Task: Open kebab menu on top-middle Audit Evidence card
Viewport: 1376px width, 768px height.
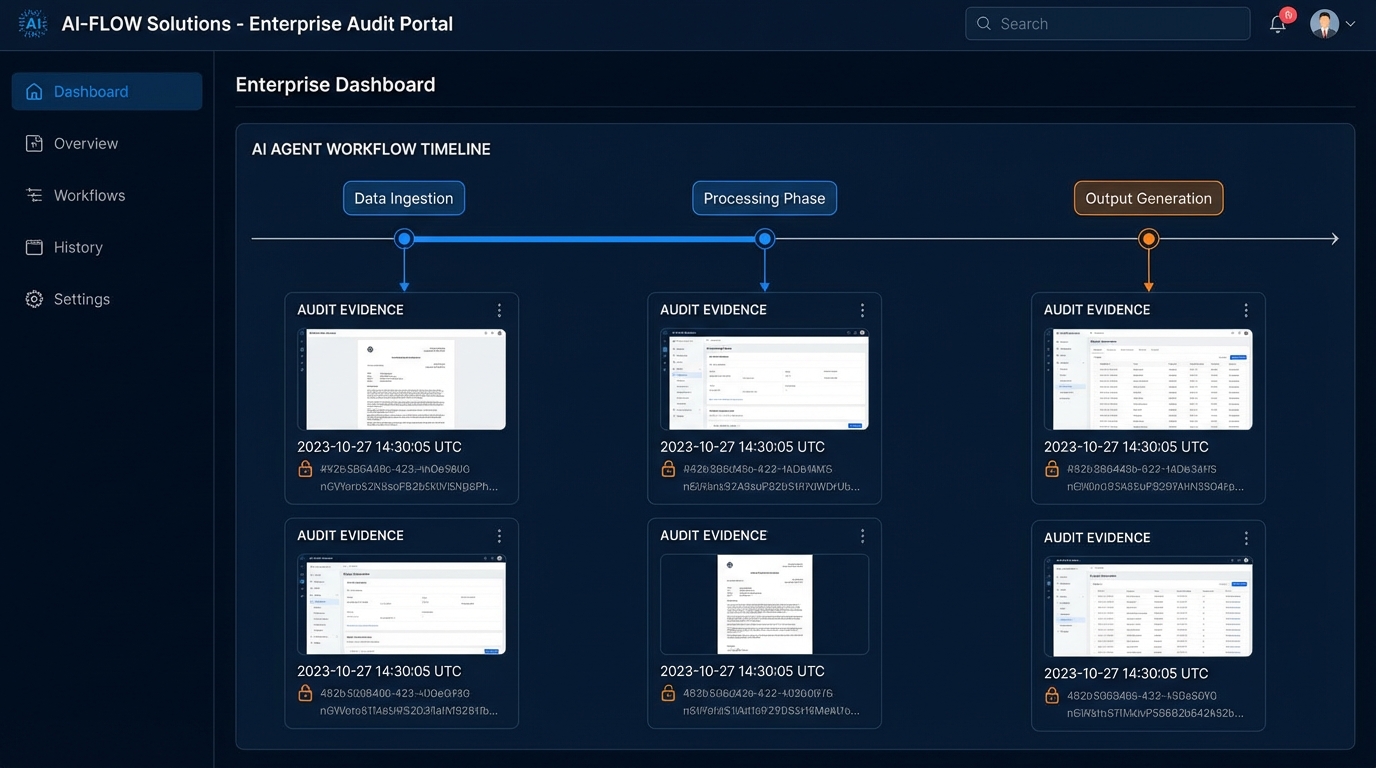Action: coord(862,311)
